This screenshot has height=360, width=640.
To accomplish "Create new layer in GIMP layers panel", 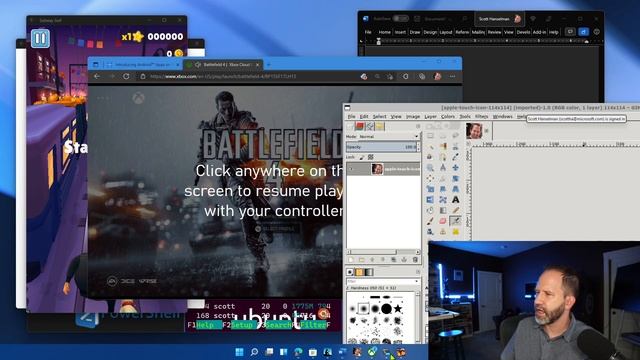I will (351, 260).
